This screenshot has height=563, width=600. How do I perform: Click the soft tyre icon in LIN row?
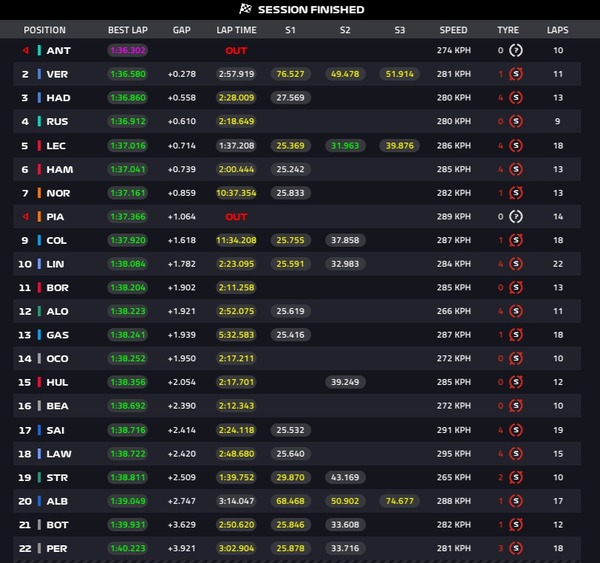(x=515, y=264)
